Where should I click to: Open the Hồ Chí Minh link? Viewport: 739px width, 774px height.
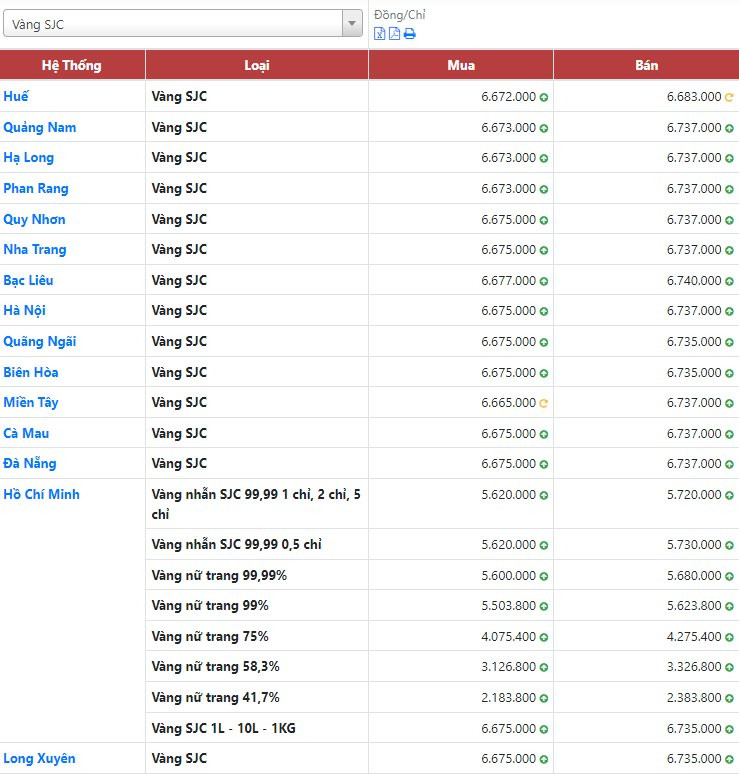41,494
